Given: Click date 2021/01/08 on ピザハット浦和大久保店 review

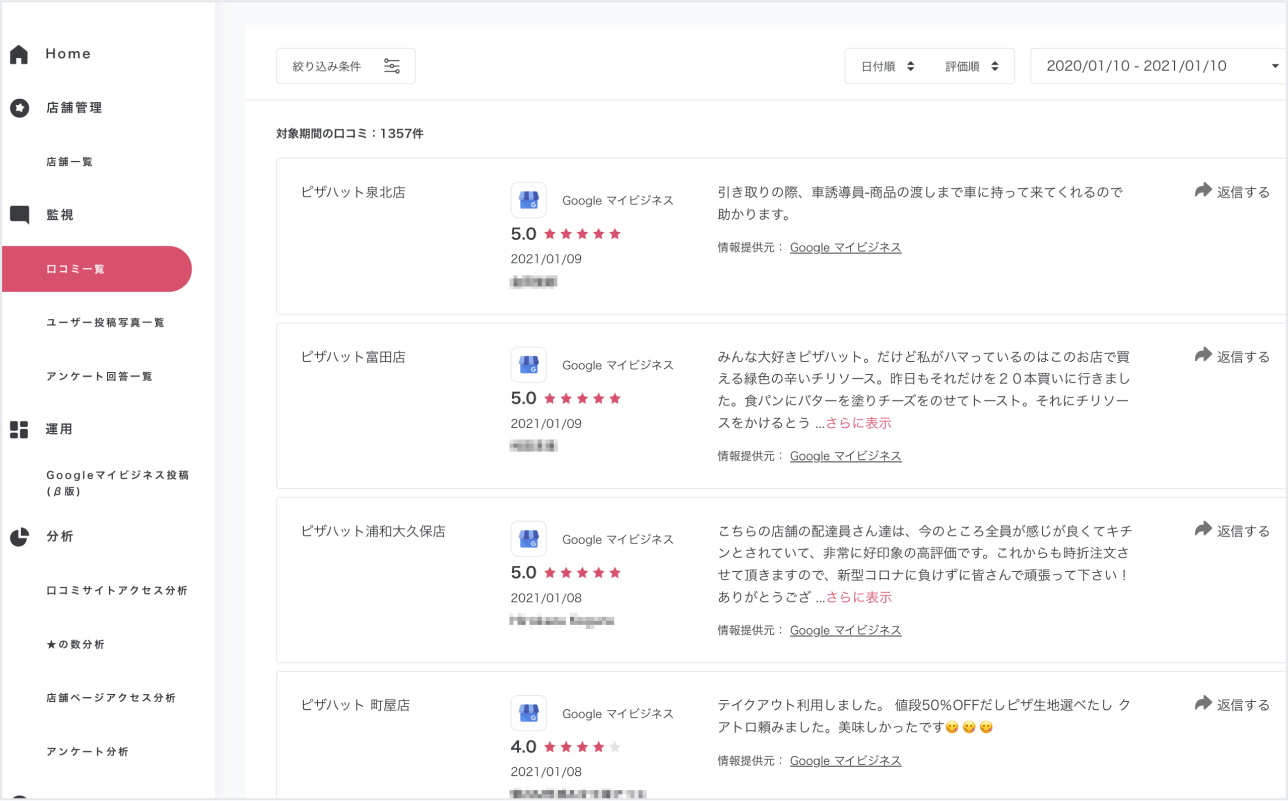Looking at the screenshot, I should point(546,598).
